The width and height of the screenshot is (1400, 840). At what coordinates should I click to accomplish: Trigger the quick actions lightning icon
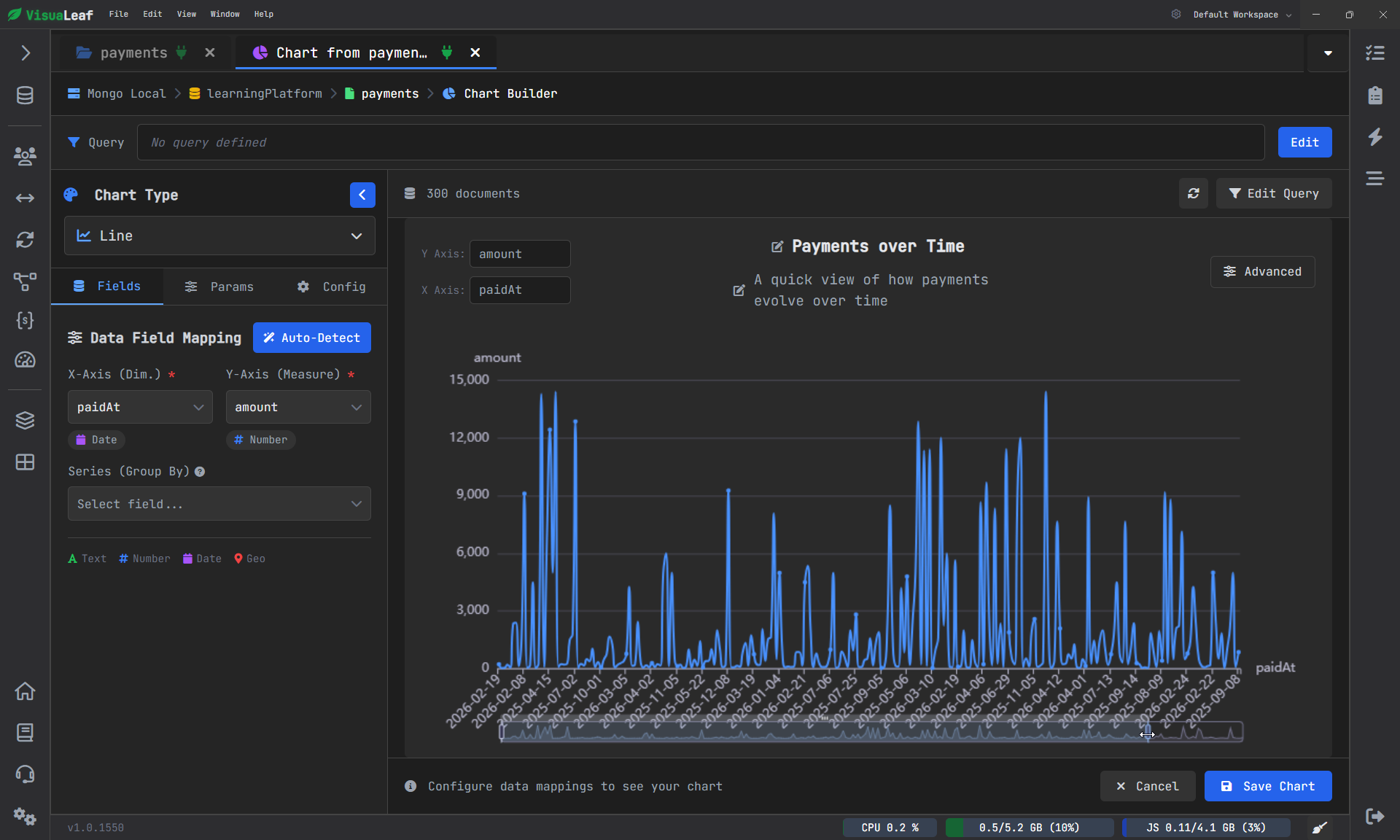point(1375,137)
